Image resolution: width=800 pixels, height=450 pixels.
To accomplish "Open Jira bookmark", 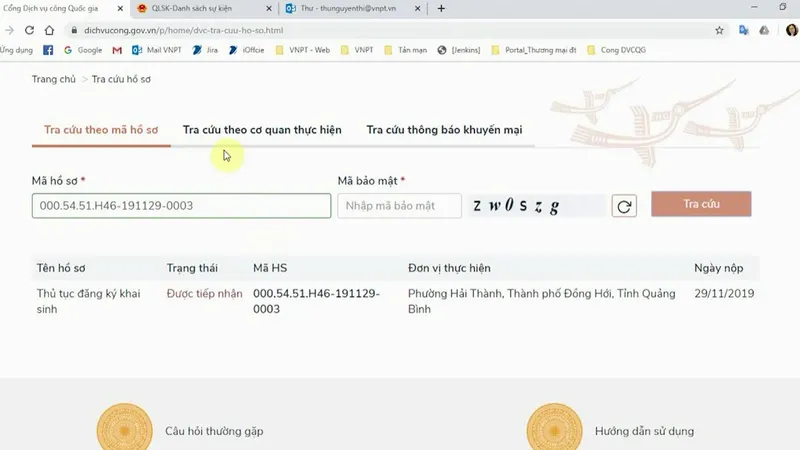I will point(205,50).
